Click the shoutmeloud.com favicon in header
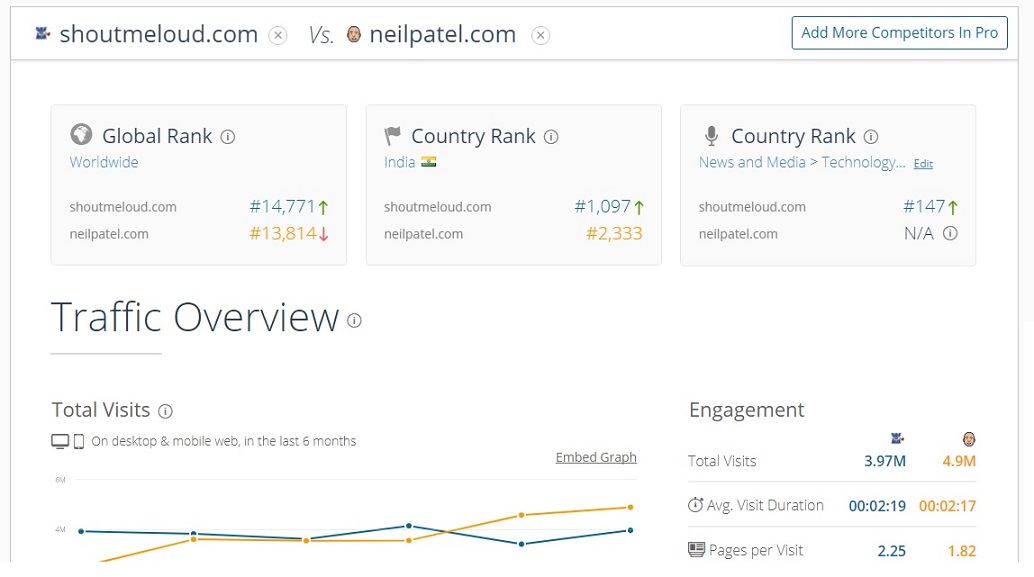This screenshot has height=577, width=1034. (x=43, y=33)
